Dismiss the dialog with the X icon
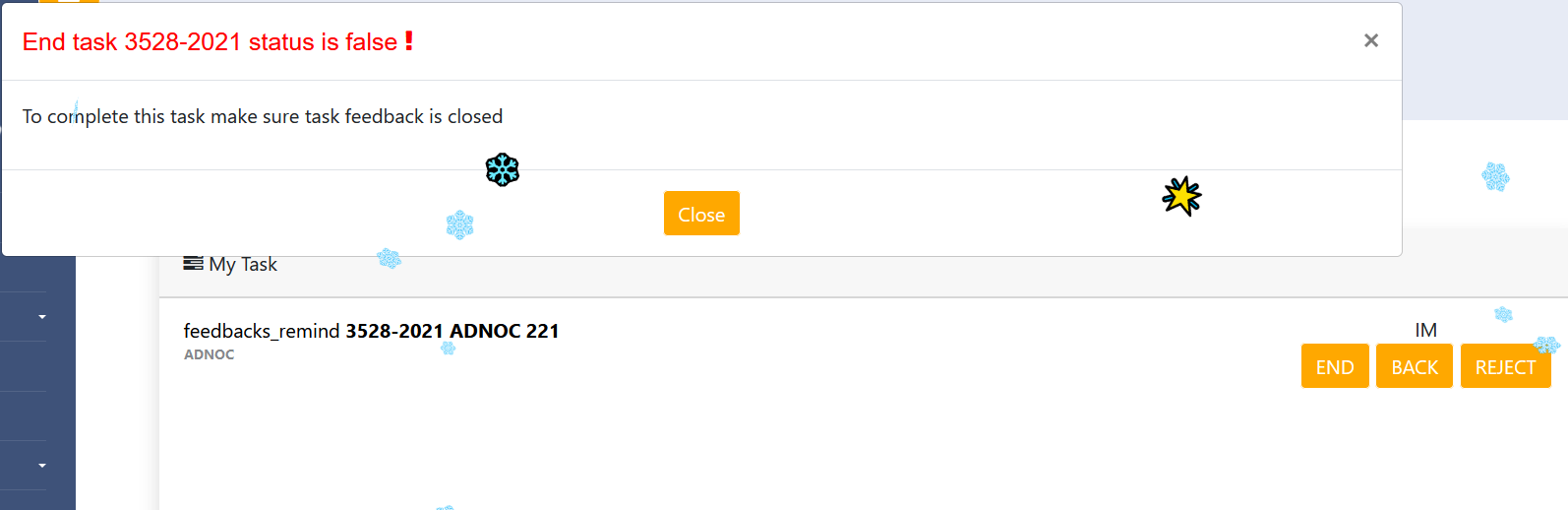This screenshot has width=1568, height=510. tap(1370, 40)
